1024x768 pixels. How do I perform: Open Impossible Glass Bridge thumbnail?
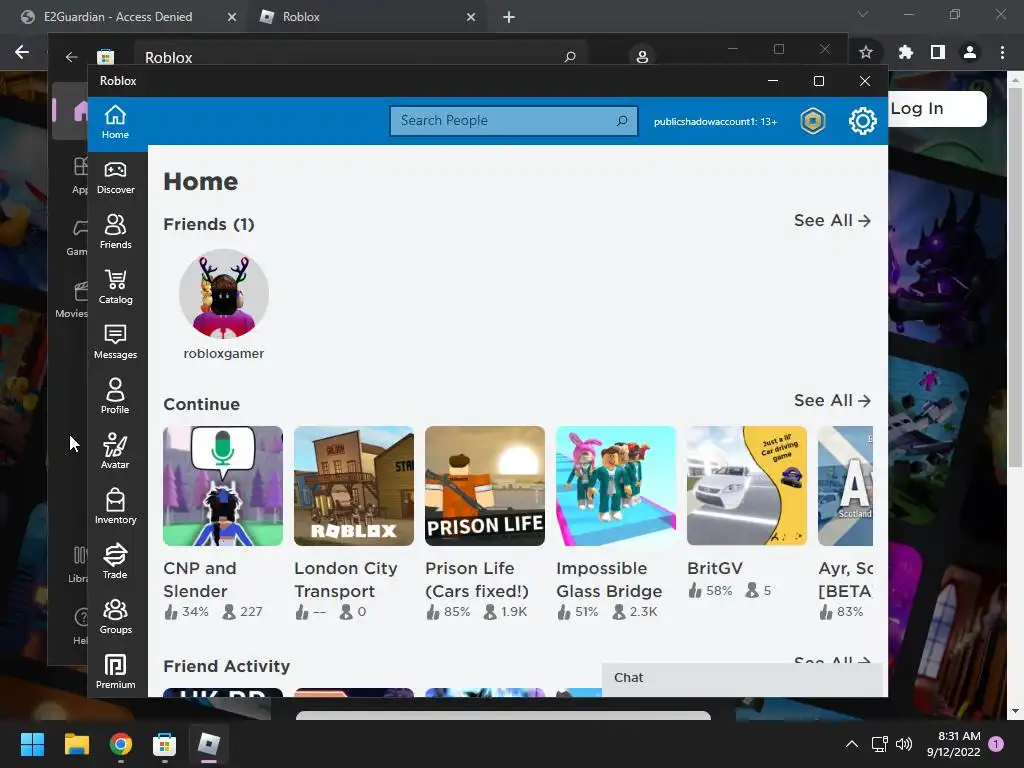[x=616, y=486]
